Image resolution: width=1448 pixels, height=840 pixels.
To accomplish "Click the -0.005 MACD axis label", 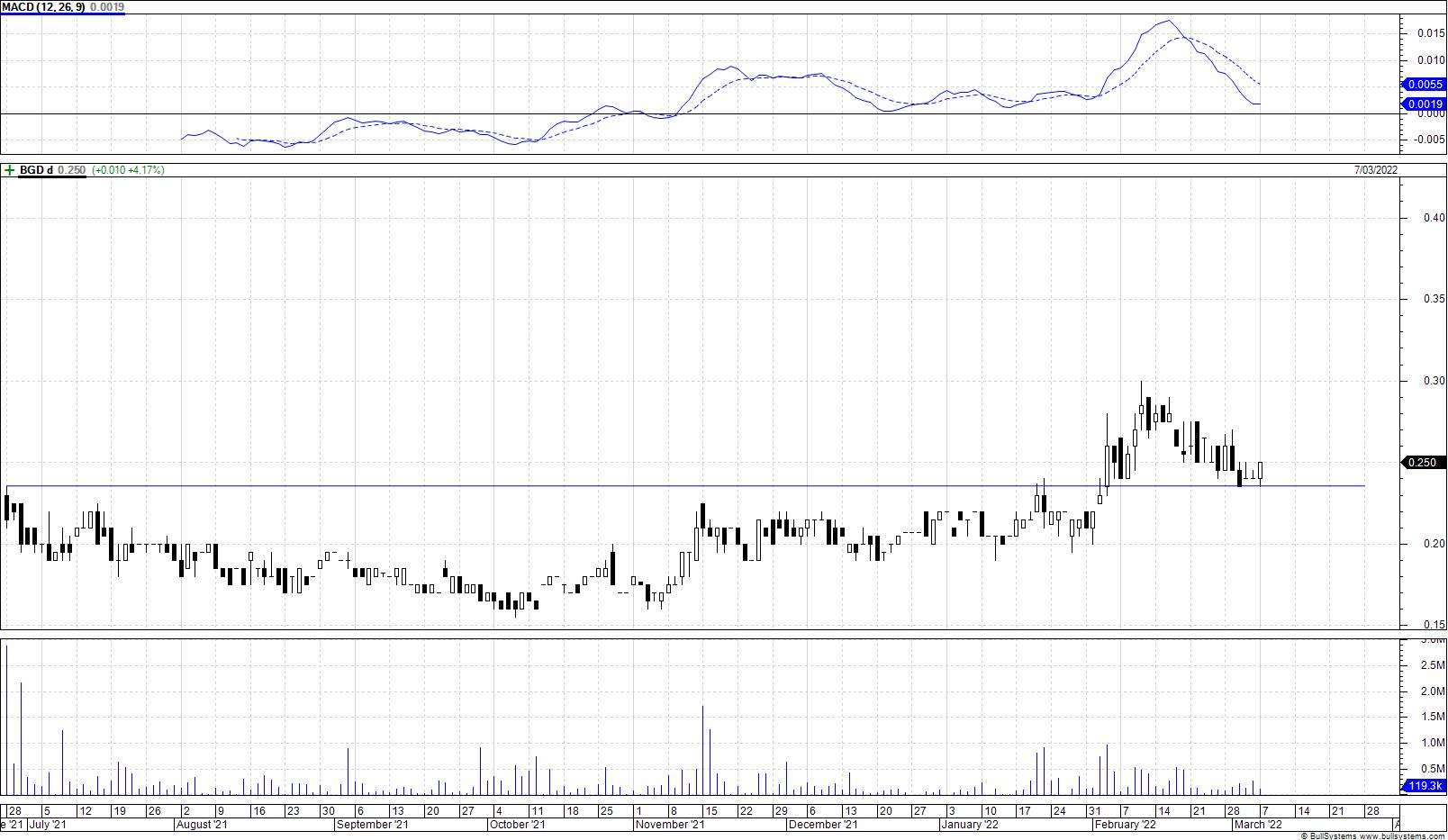I will (1430, 140).
